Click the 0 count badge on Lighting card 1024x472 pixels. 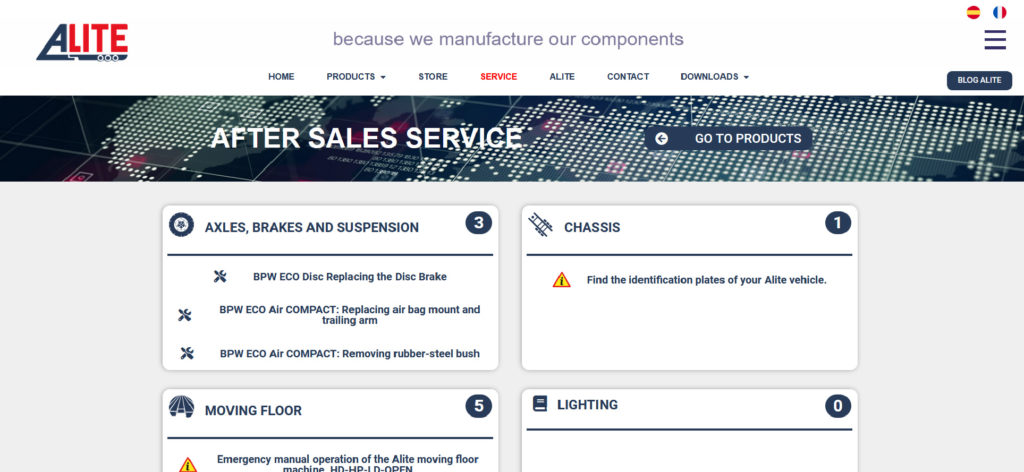(838, 407)
